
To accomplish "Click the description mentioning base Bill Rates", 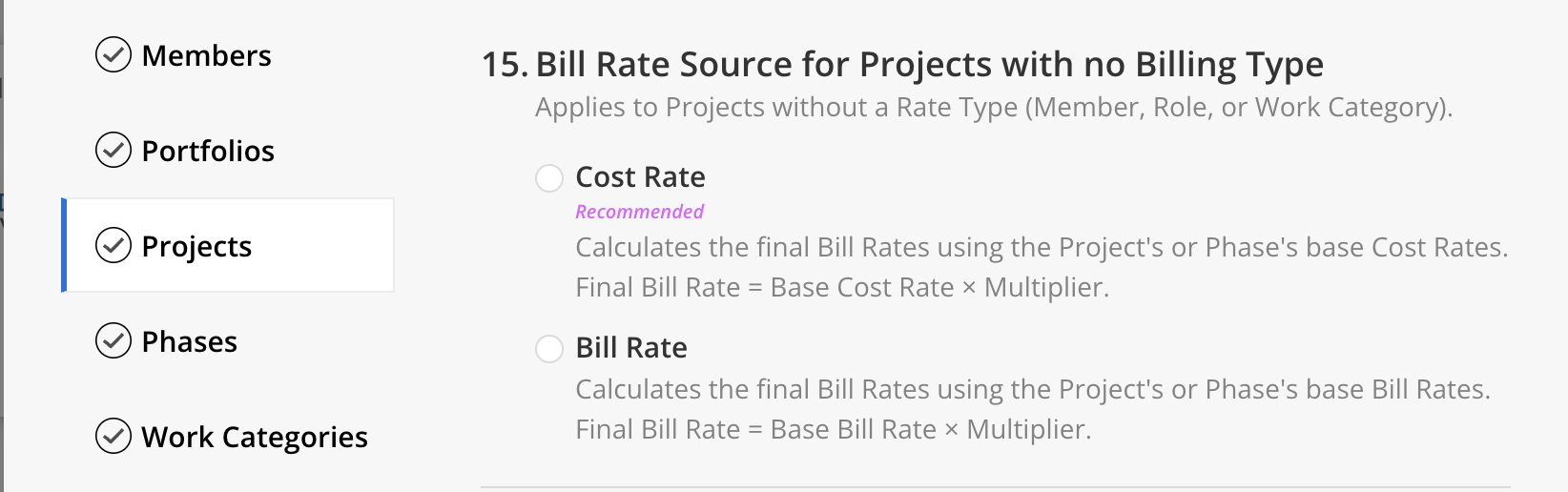I will 1032,390.
